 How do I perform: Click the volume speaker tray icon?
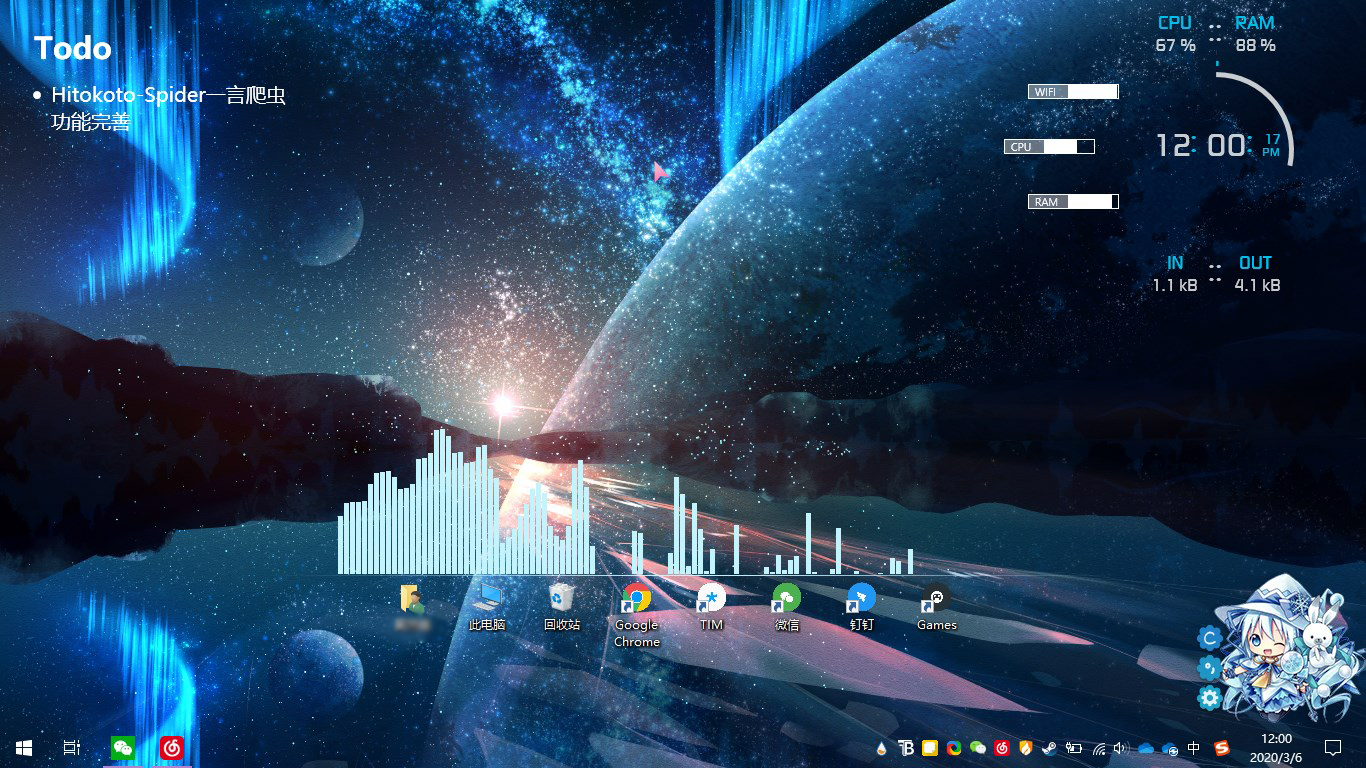tap(1121, 748)
